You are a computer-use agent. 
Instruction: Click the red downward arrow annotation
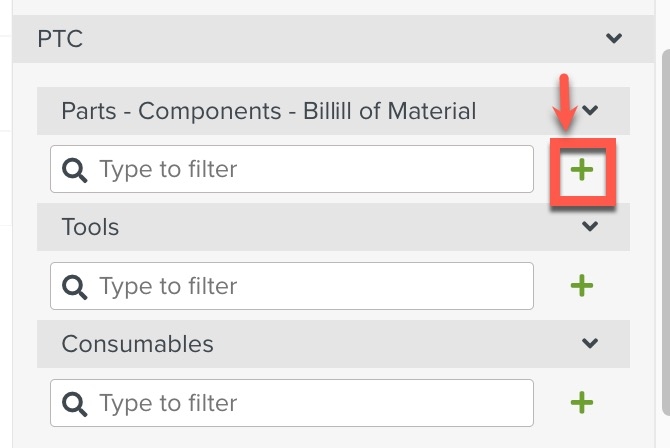pos(564,103)
